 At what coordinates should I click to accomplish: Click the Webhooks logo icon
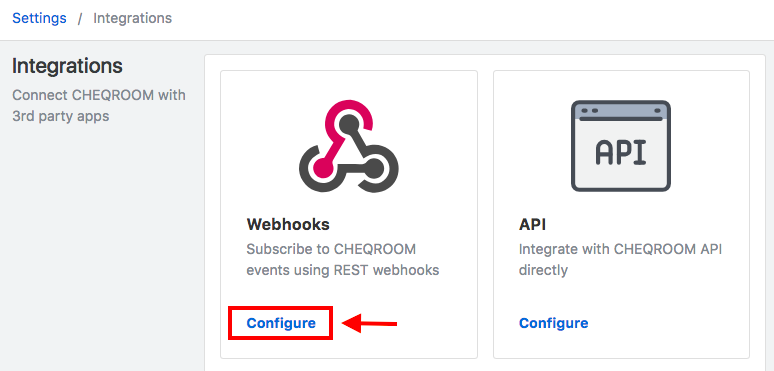point(348,146)
